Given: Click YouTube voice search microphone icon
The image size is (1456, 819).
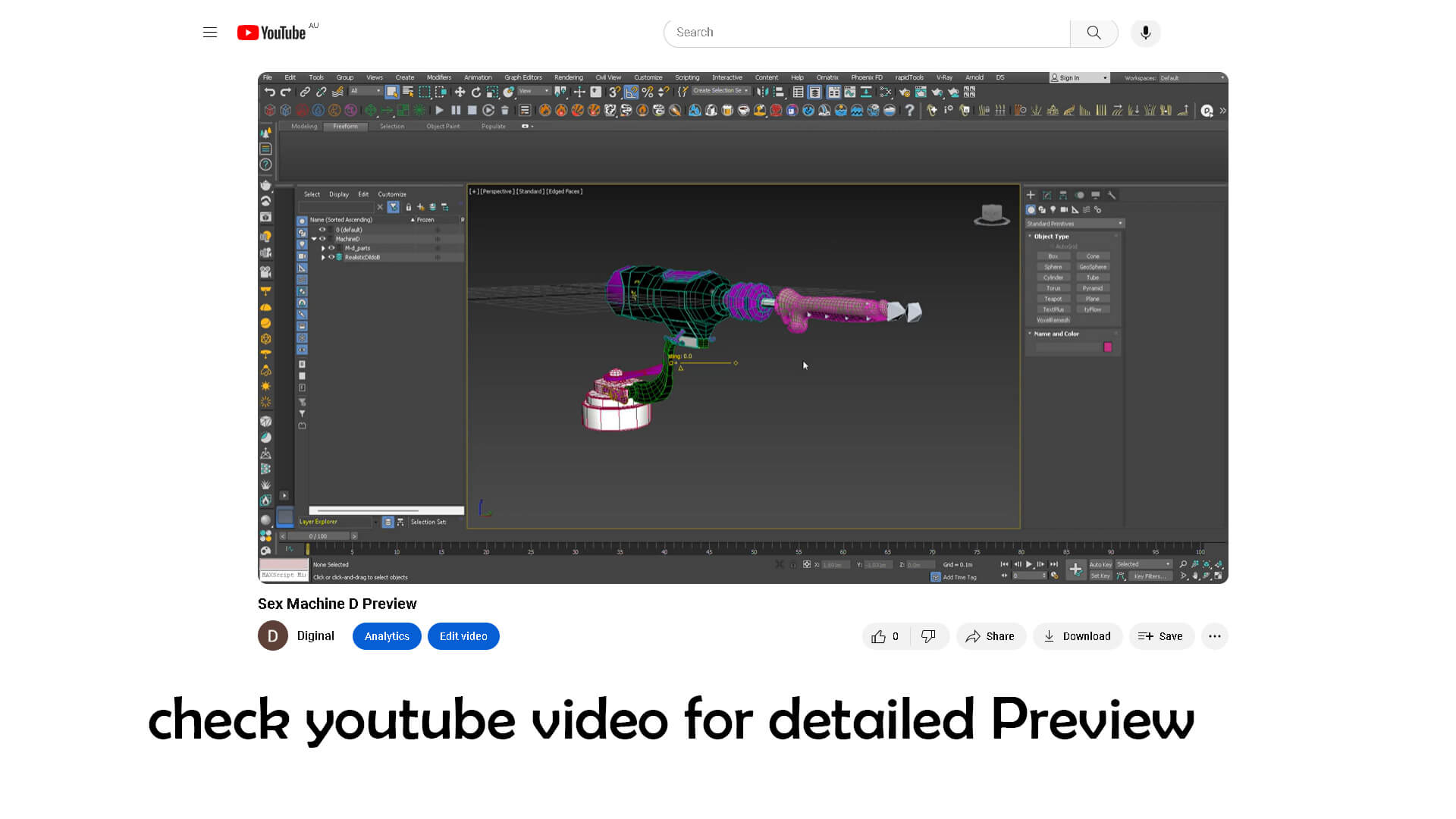Looking at the screenshot, I should click(x=1145, y=33).
